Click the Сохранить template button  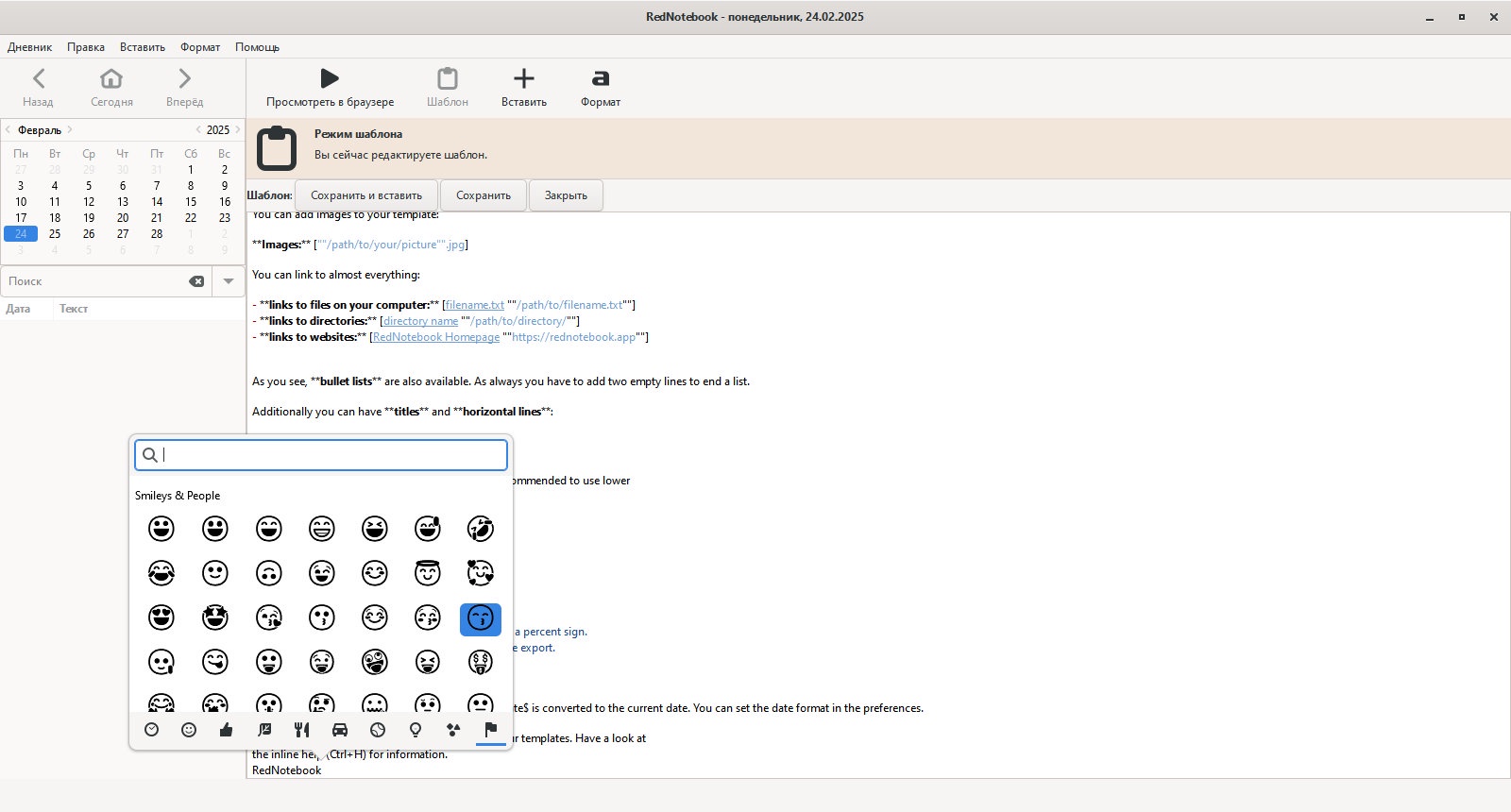point(484,195)
